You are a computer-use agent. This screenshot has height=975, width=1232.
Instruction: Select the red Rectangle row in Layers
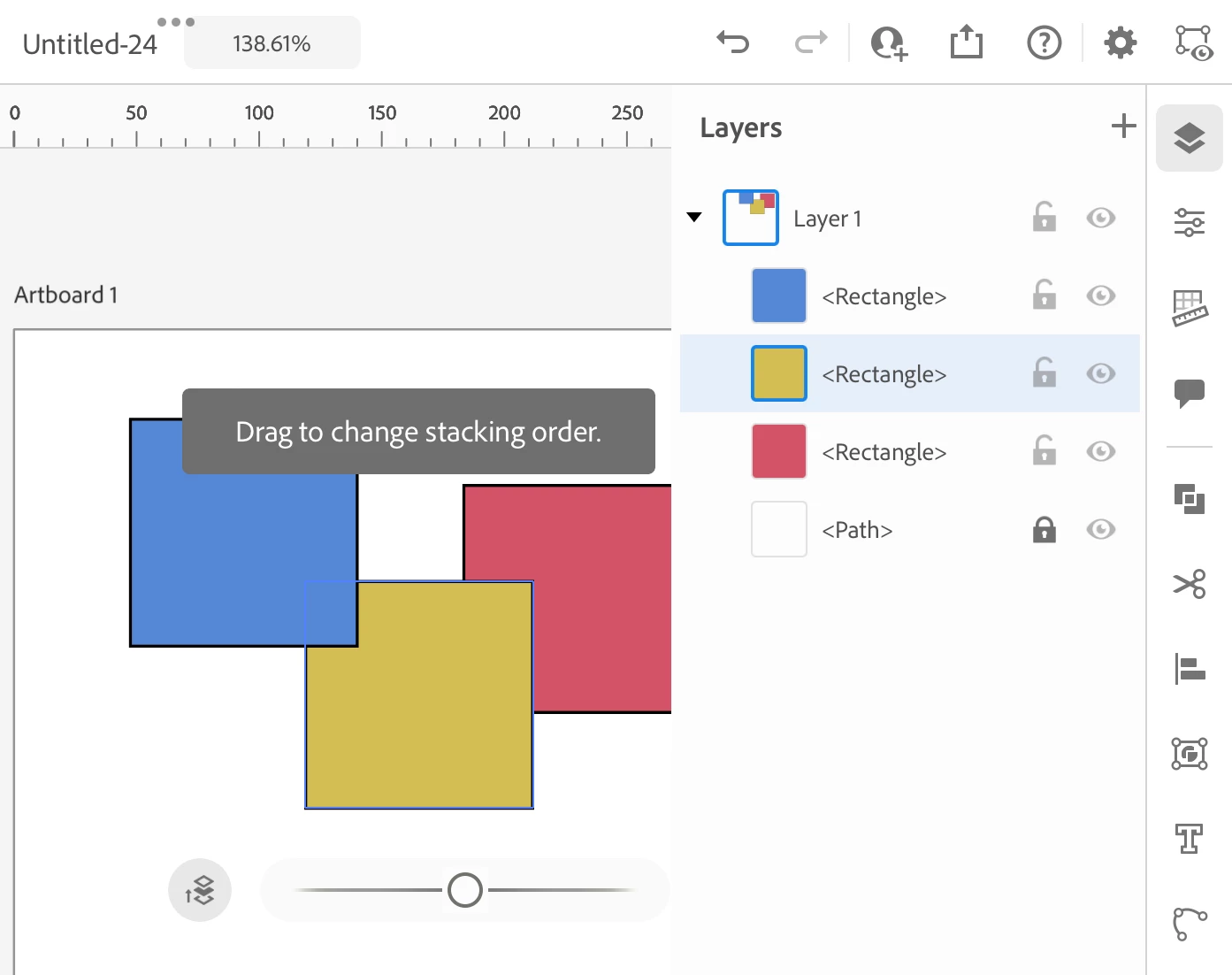tap(910, 451)
